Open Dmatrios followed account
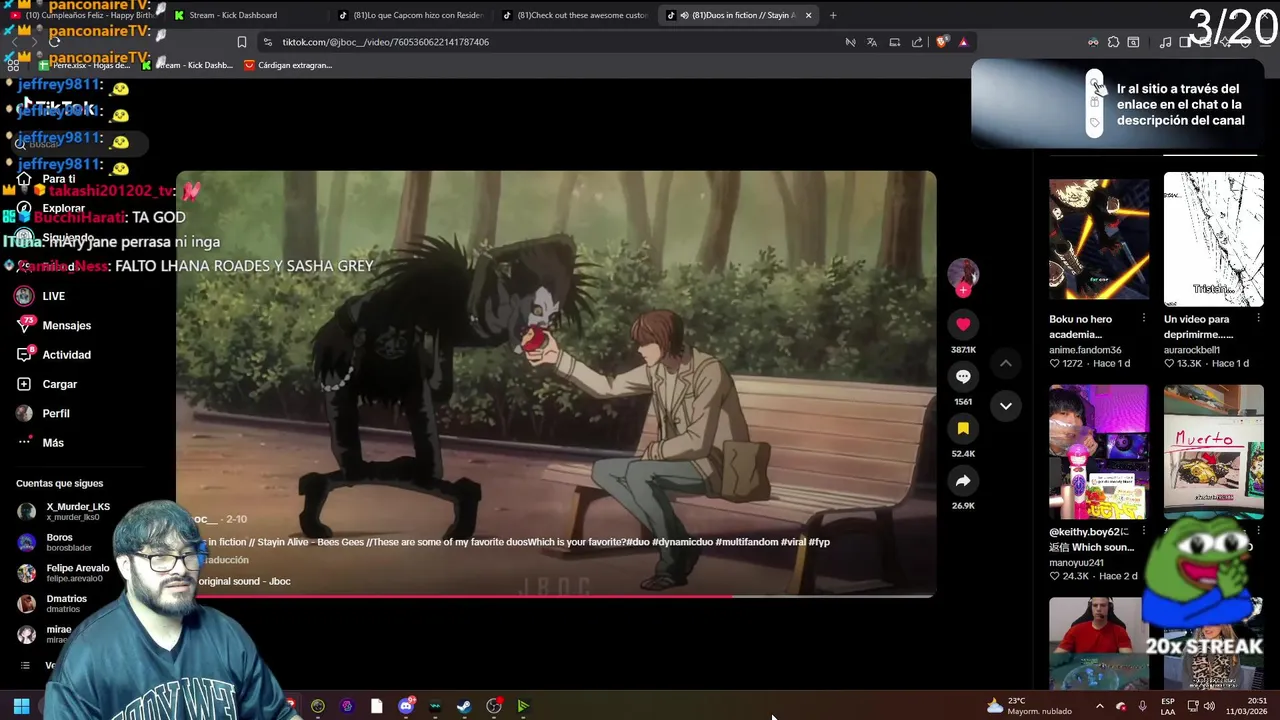1280x720 pixels. coord(53,604)
